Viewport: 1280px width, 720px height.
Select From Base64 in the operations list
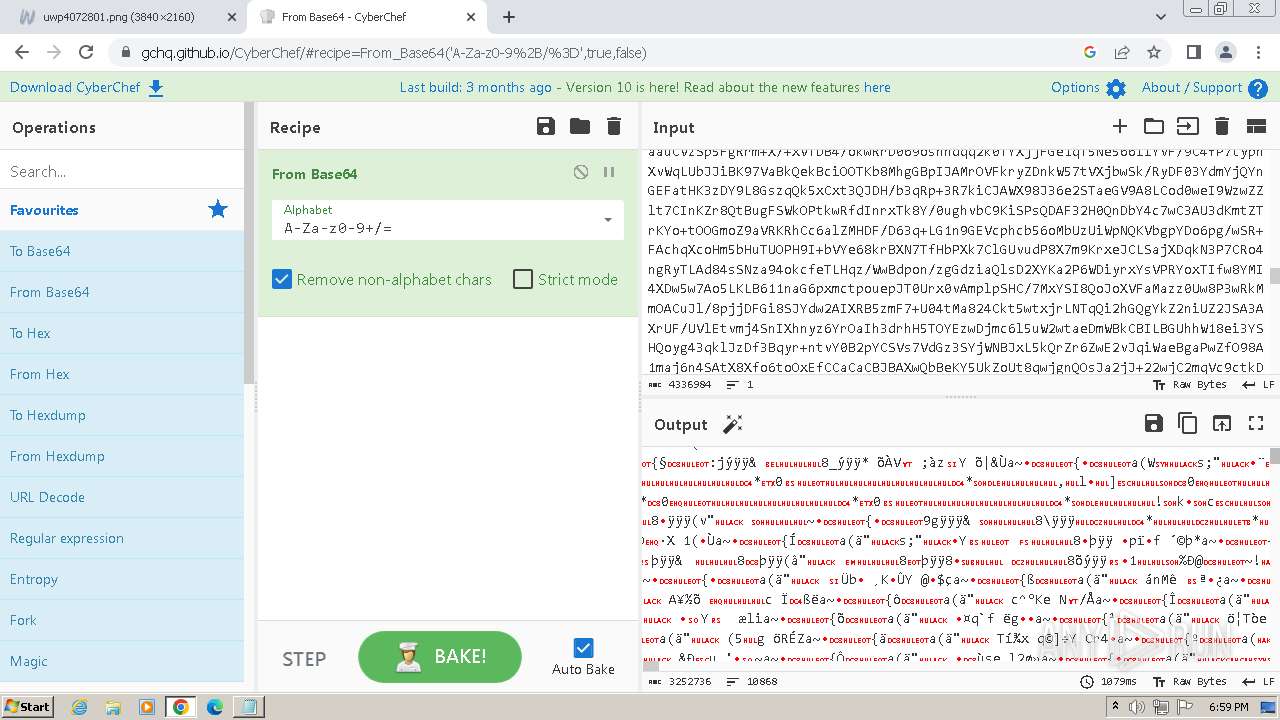[122, 292]
